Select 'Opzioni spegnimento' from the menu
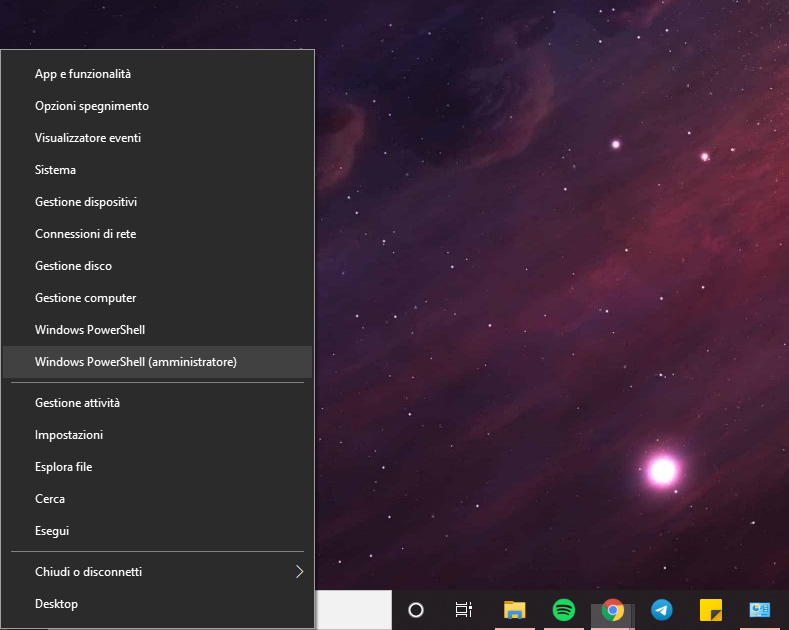 coord(92,106)
